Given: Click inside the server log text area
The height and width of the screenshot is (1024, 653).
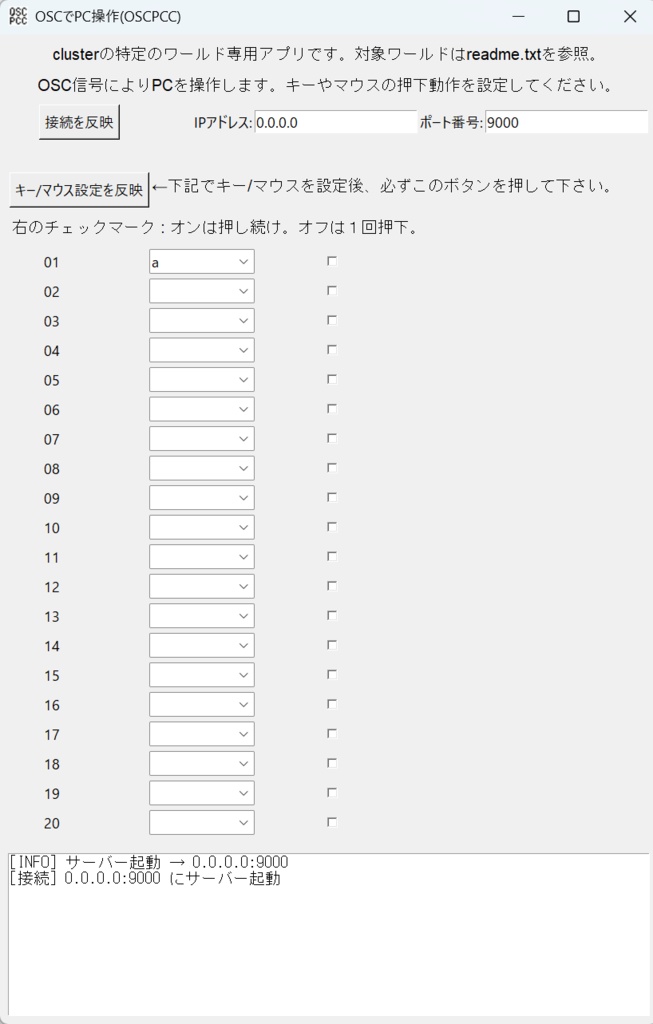Looking at the screenshot, I should click(x=328, y=940).
